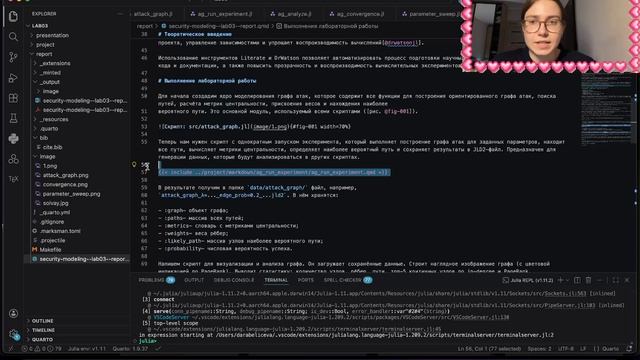The width and height of the screenshot is (640, 360).
Task: Open the Source Control view icon
Action: tap(13, 57)
